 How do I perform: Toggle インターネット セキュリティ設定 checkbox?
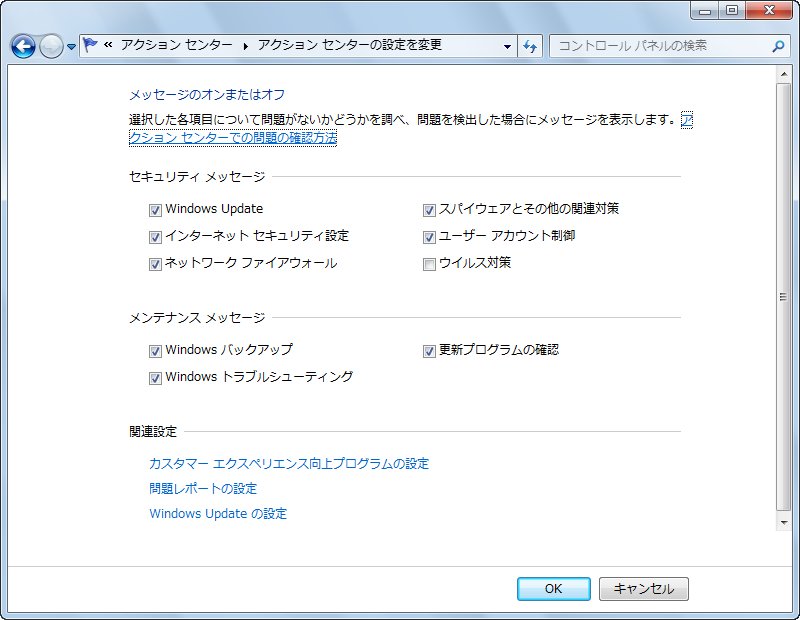point(155,237)
